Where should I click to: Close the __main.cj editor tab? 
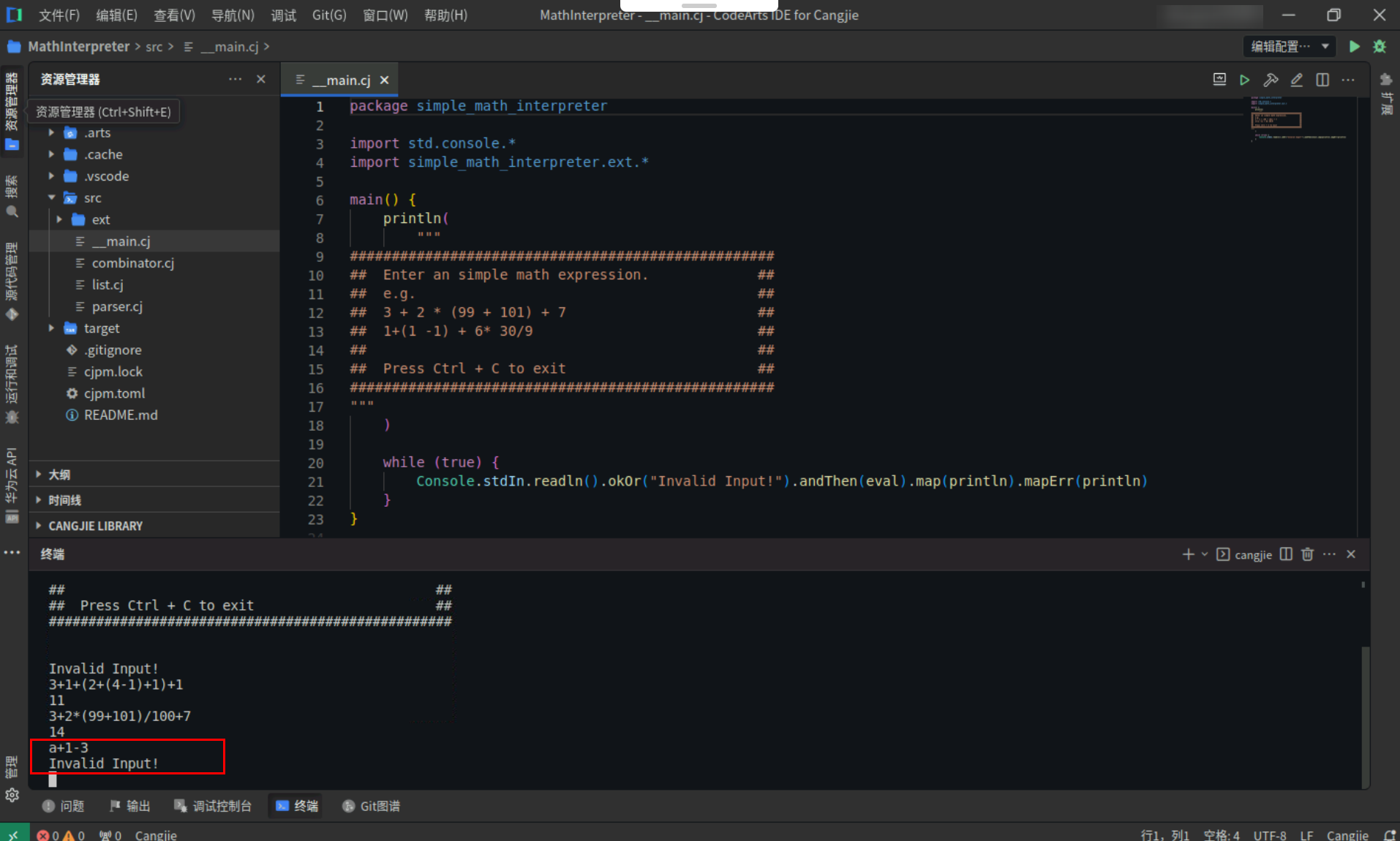[384, 80]
